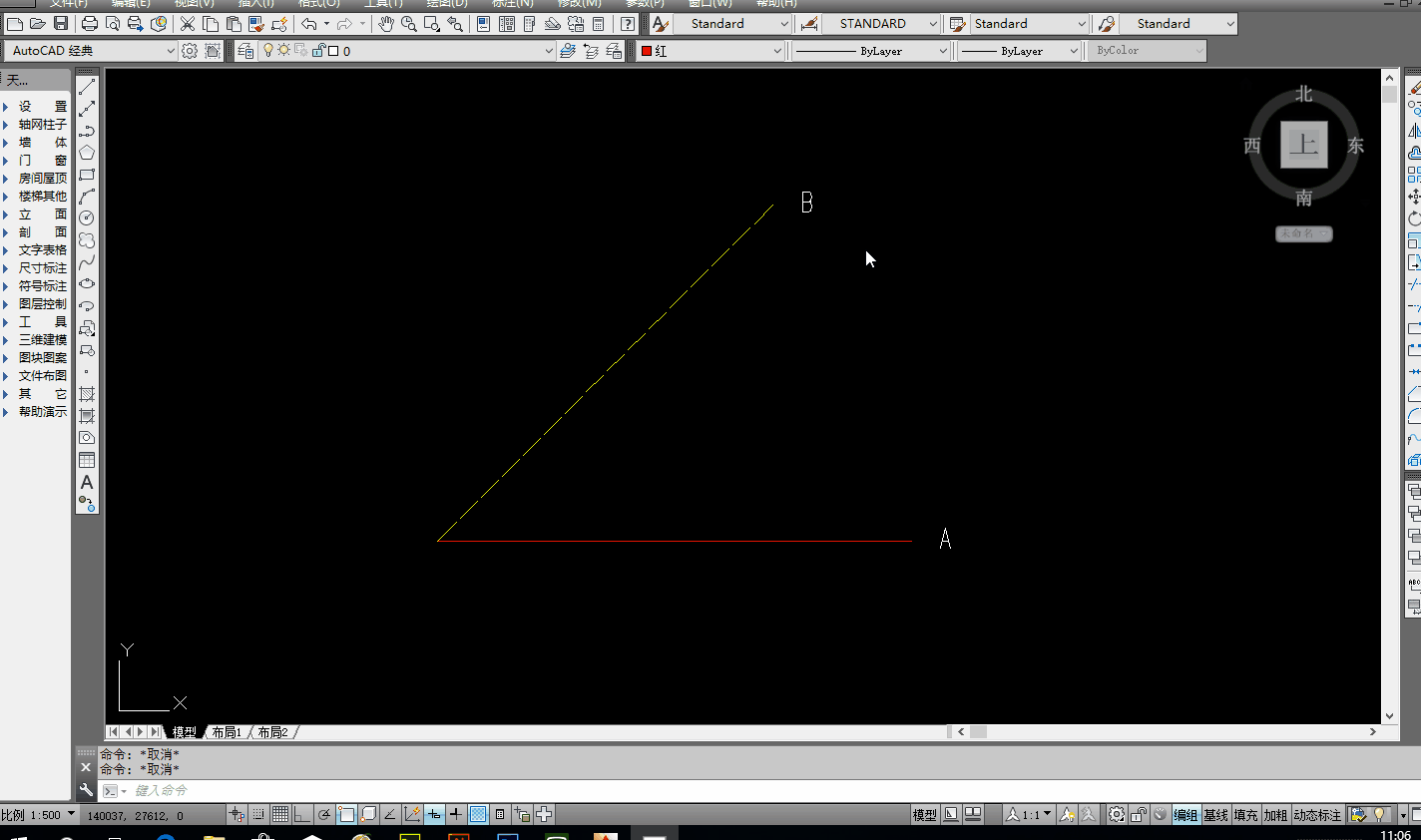Toggle the 编组 status button
This screenshot has width=1421, height=840.
point(1185,815)
